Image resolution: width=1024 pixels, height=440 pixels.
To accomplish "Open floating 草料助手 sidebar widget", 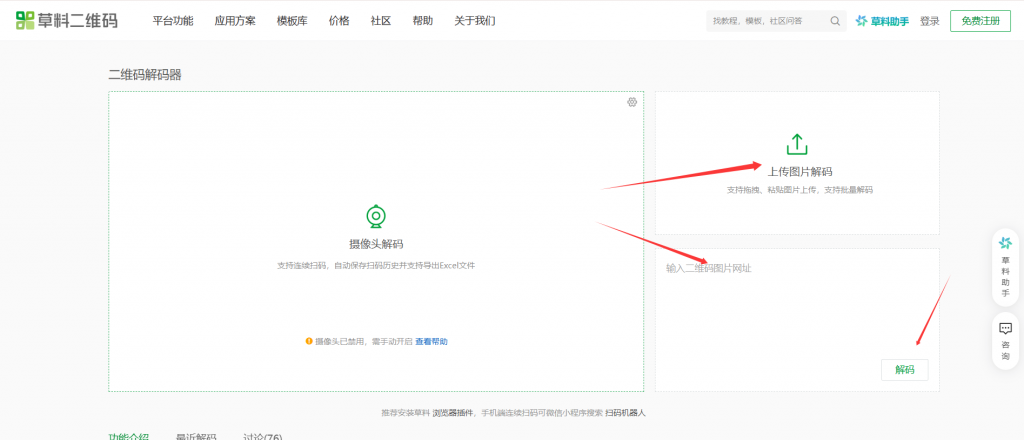I will [1005, 267].
